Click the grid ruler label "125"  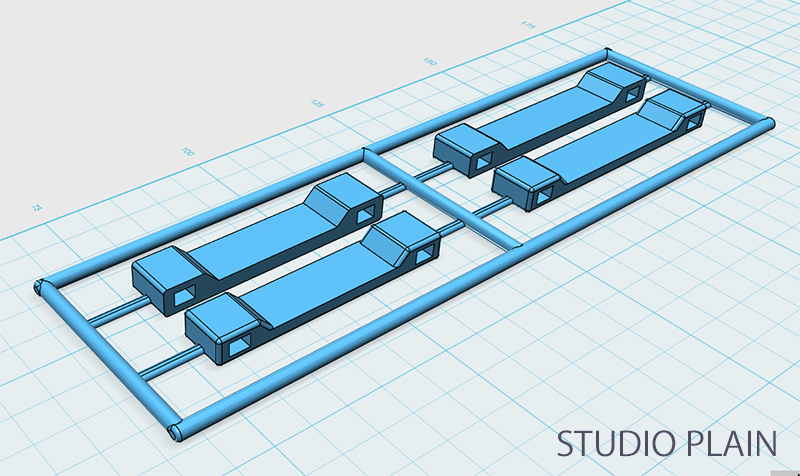click(x=317, y=104)
